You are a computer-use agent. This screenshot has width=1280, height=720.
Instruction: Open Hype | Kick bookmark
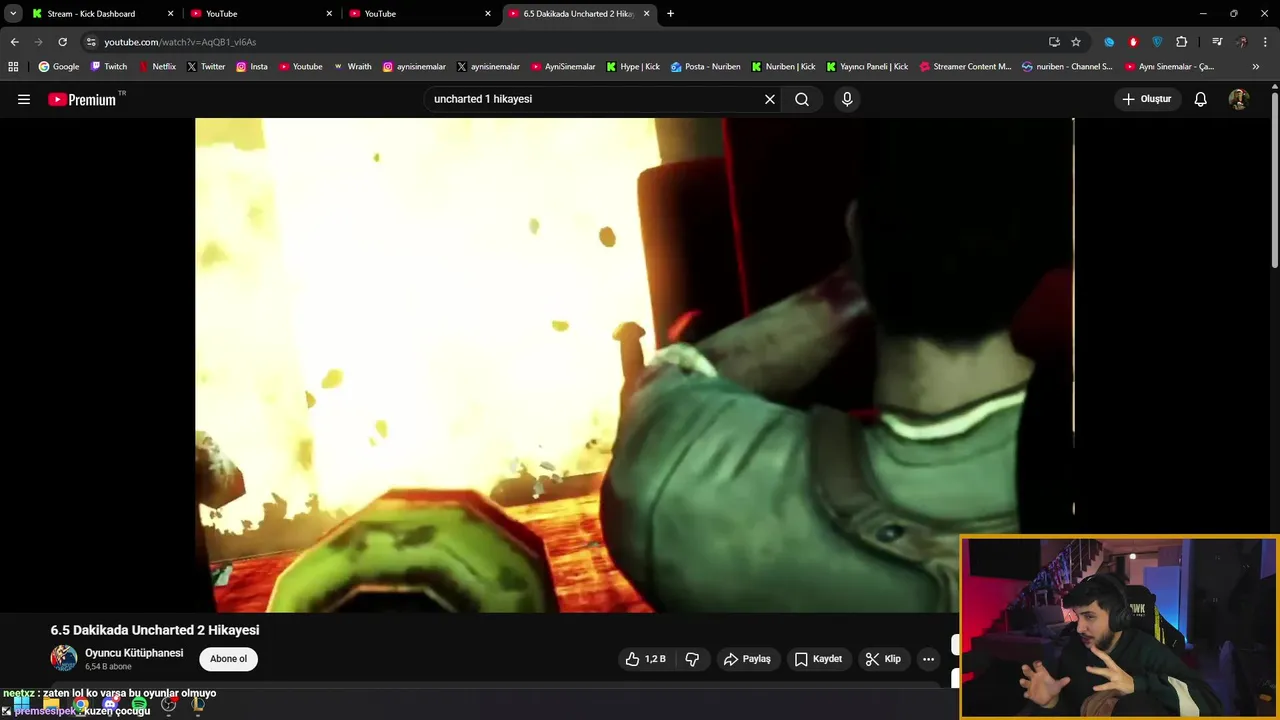633,67
